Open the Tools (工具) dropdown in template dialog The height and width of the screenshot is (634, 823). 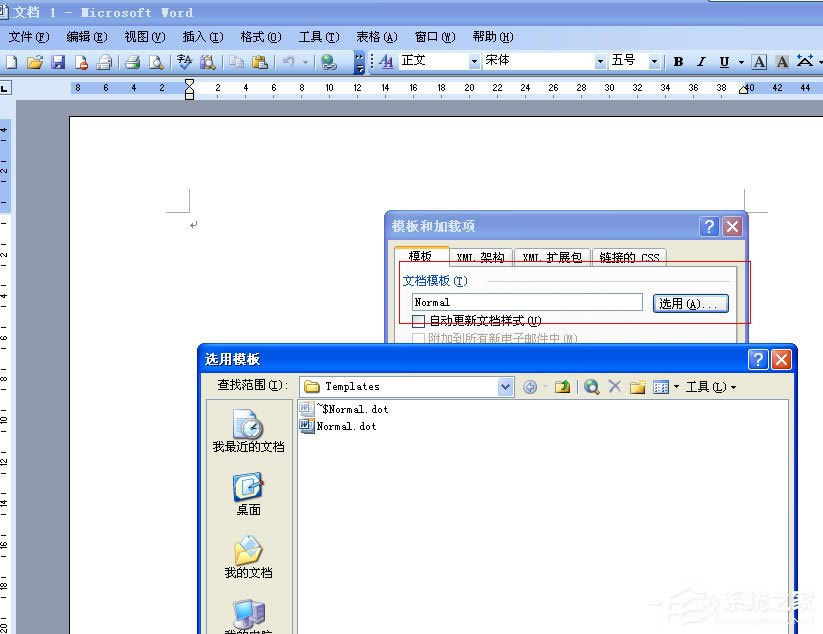pyautogui.click(x=711, y=387)
